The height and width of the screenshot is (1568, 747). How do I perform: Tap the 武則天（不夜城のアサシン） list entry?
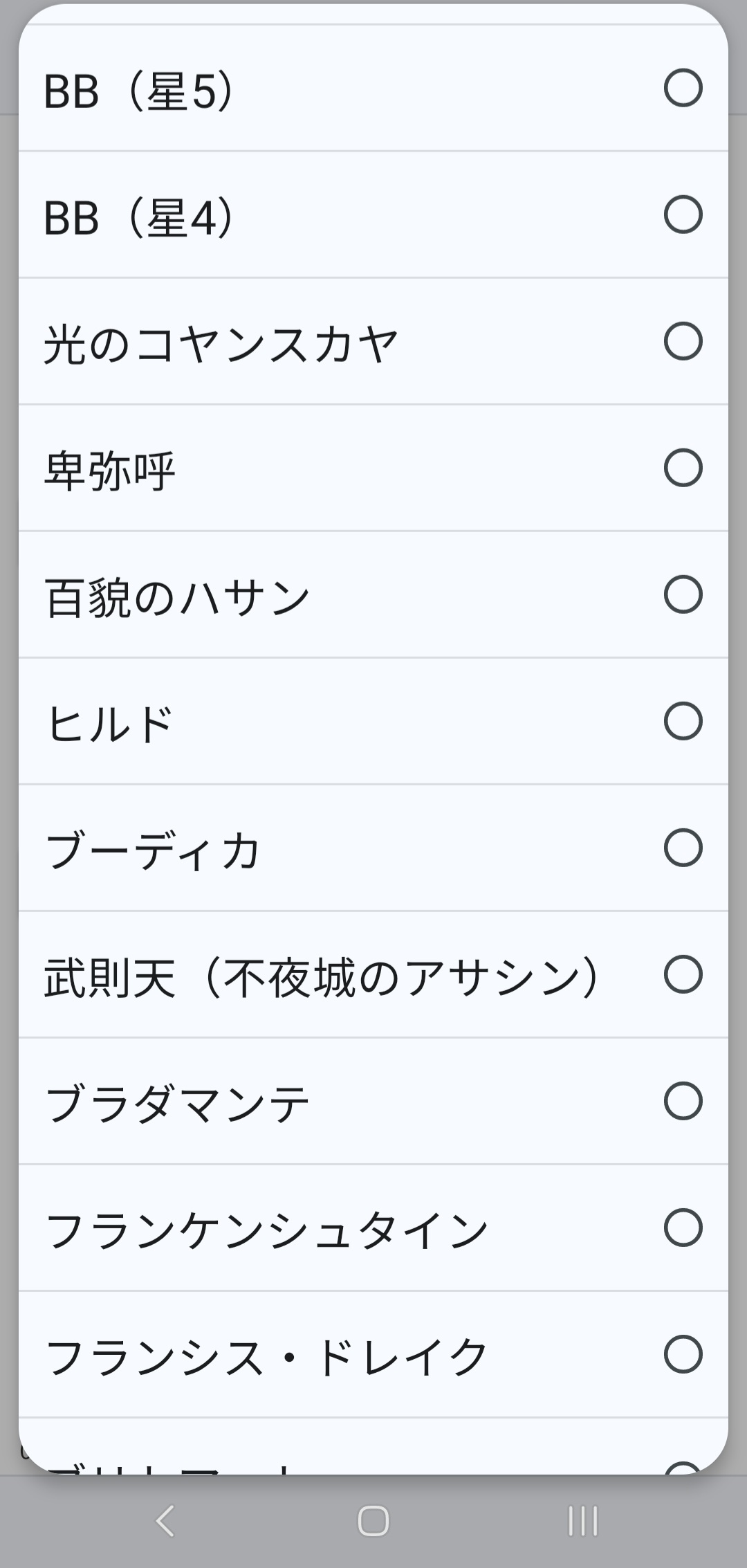click(322, 976)
